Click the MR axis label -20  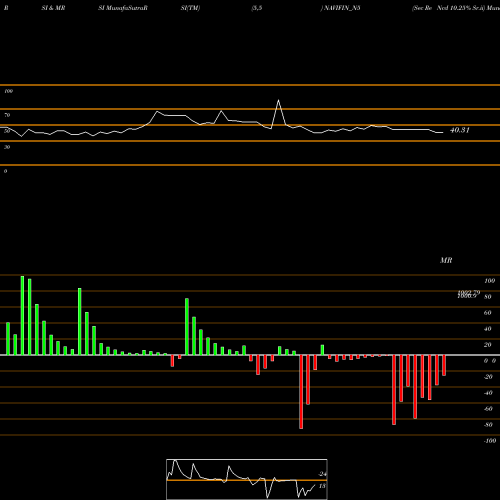pos(488,377)
